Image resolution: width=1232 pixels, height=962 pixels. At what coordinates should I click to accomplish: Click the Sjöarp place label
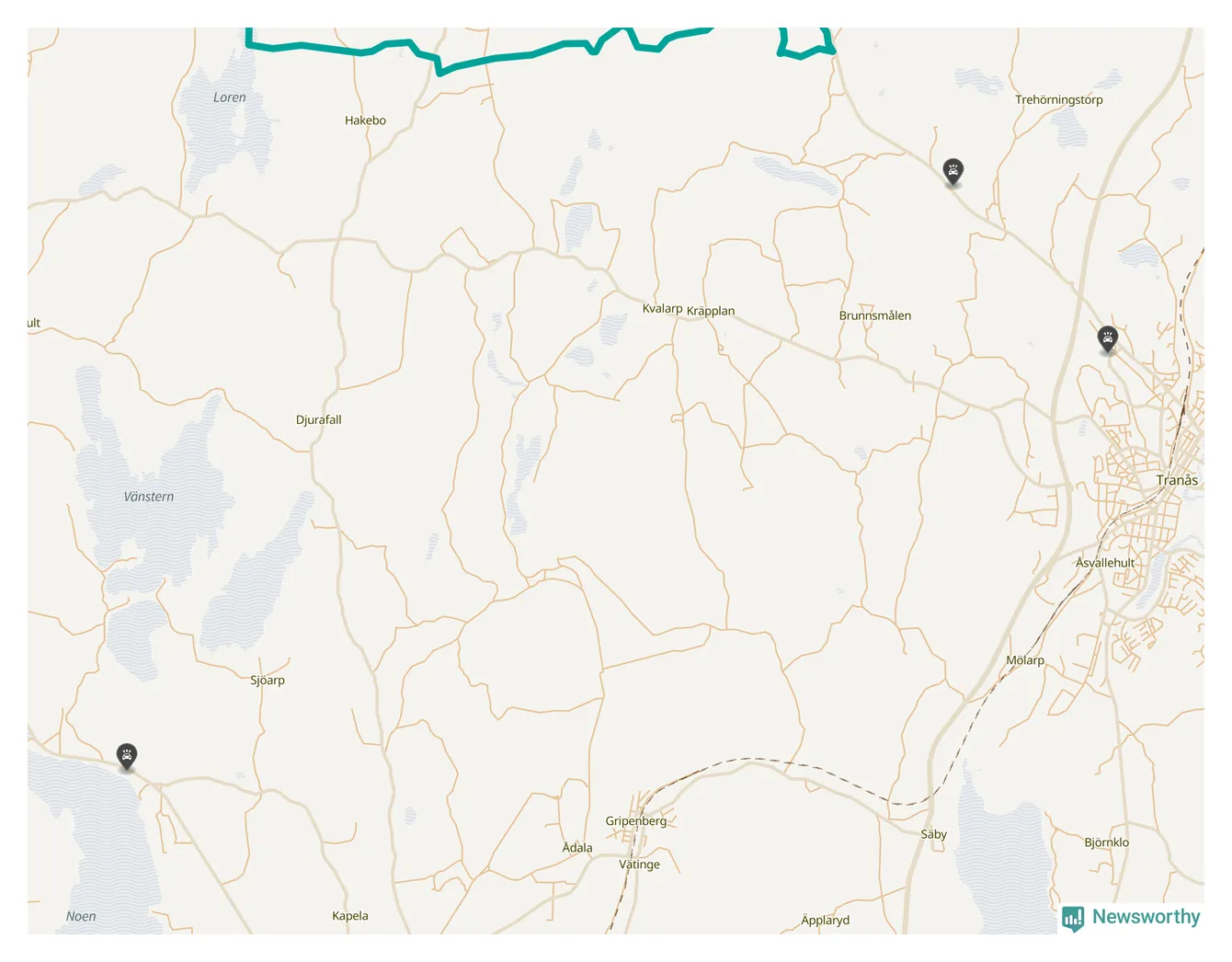268,681
